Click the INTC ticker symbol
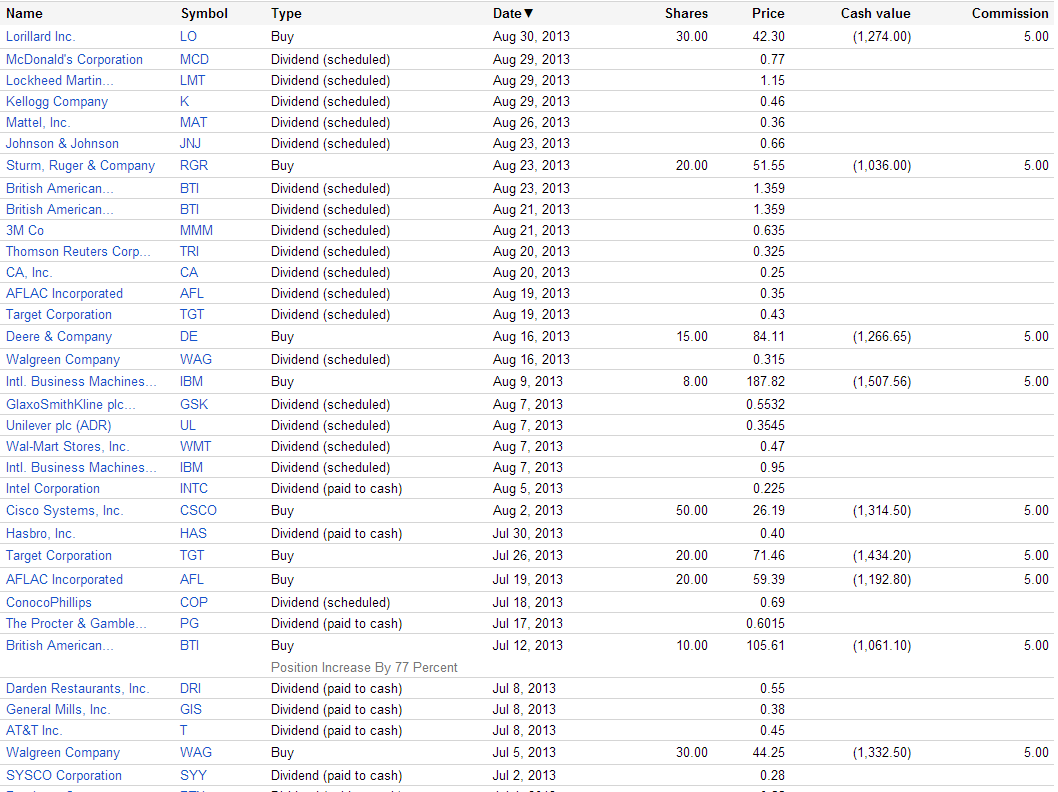1058x792 pixels. [194, 488]
